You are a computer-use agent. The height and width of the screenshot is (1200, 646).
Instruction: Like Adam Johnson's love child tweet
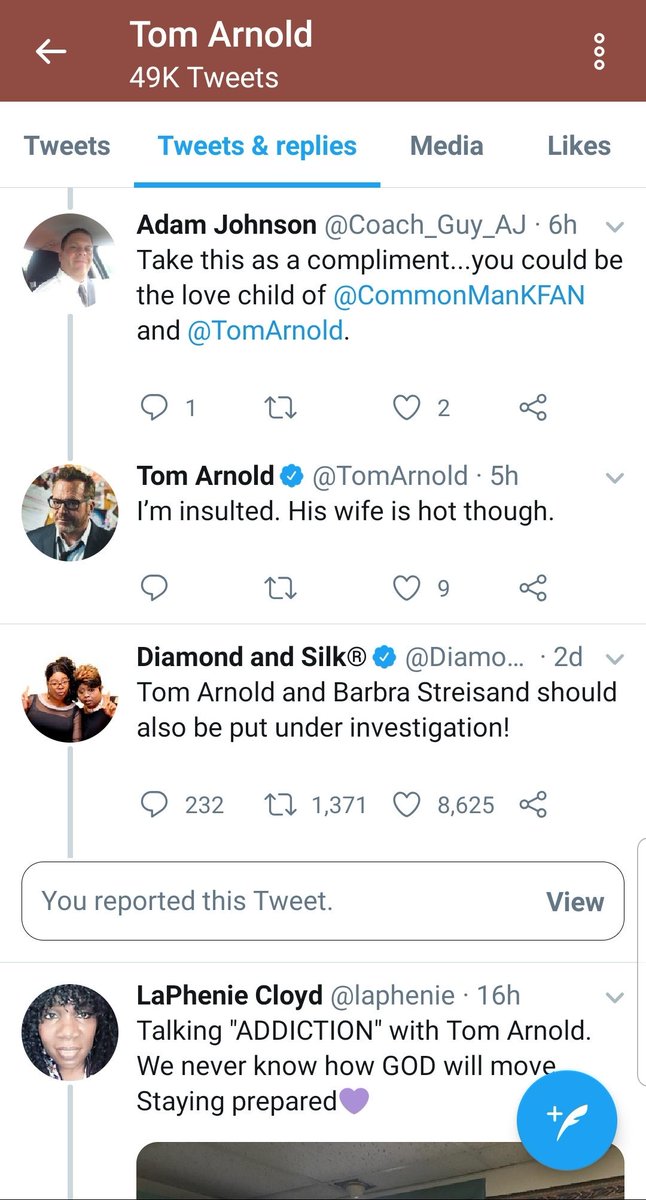[x=406, y=407]
